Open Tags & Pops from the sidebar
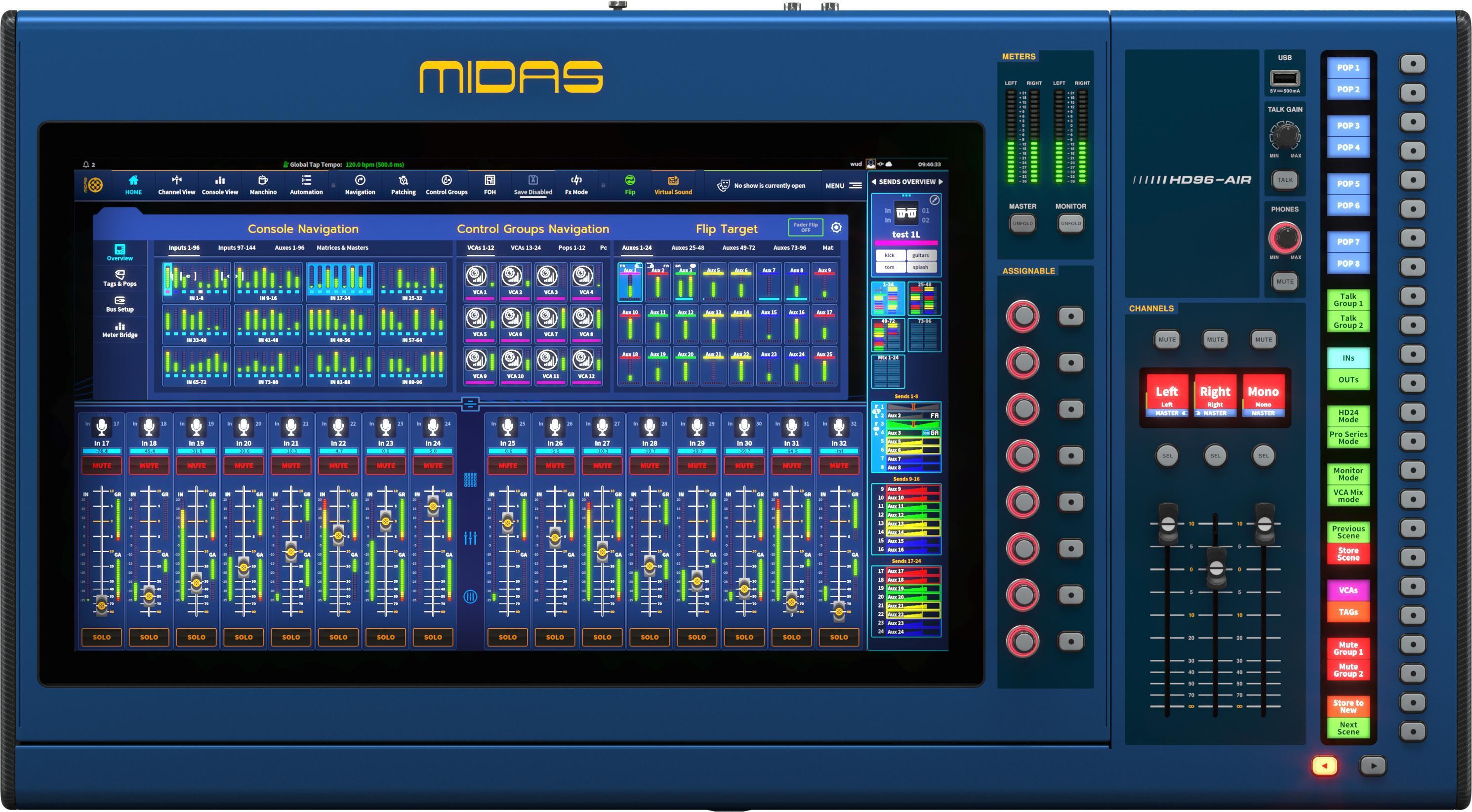Screen dimensions: 1472x812 120,278
